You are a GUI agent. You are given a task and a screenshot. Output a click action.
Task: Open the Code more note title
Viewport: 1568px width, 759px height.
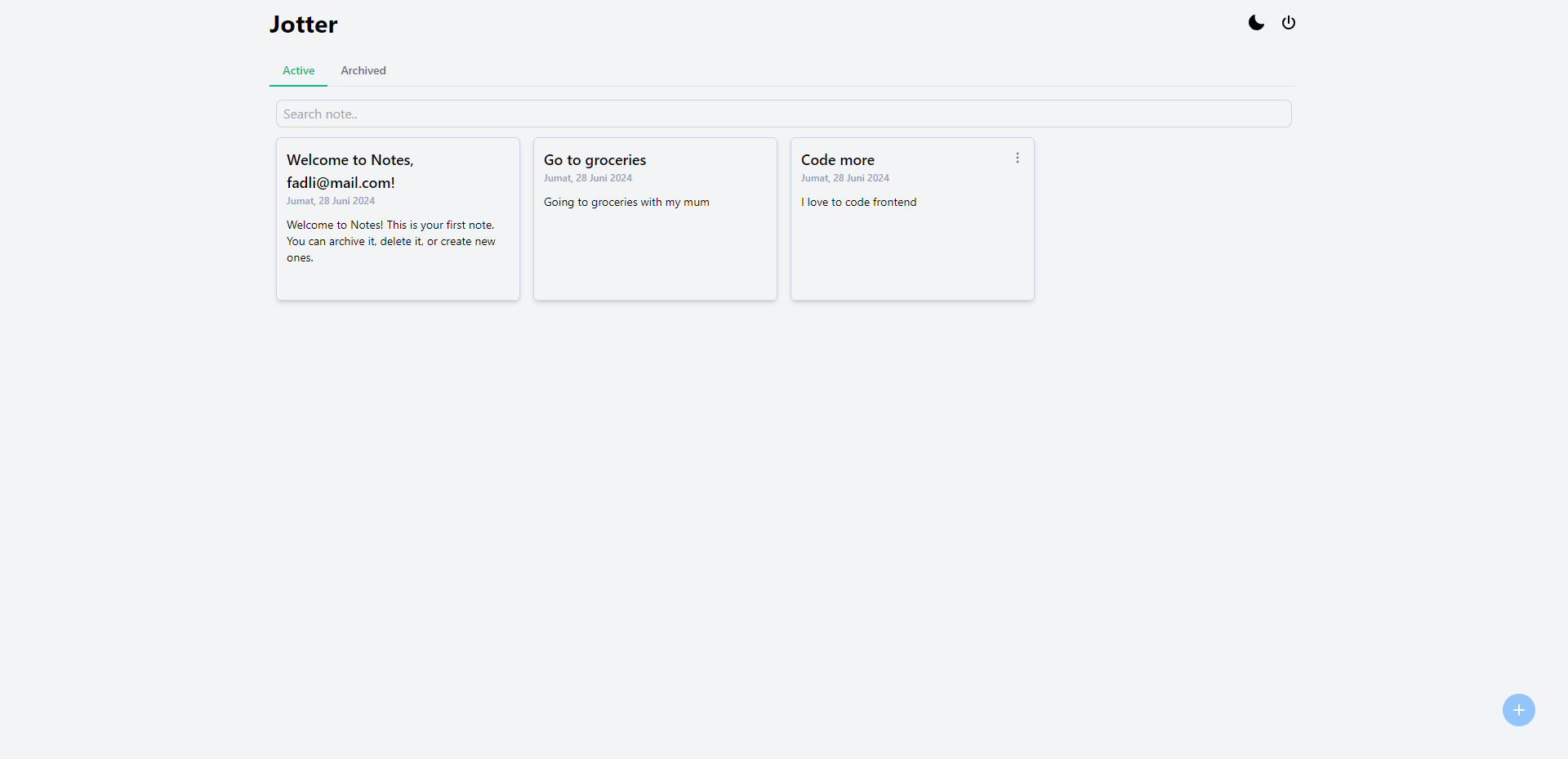click(837, 160)
